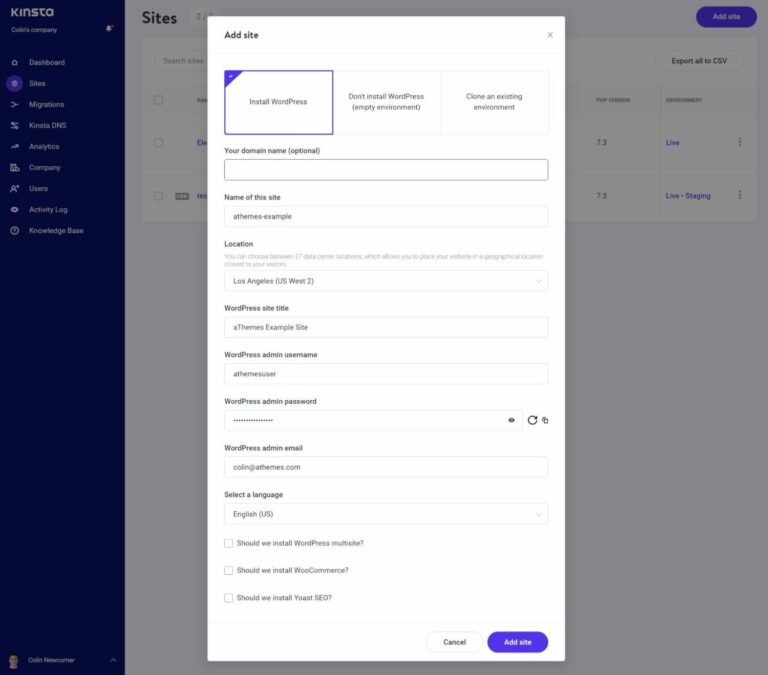Image resolution: width=768 pixels, height=675 pixels.
Task: Open Activity Log menu item
Action: click(48, 210)
